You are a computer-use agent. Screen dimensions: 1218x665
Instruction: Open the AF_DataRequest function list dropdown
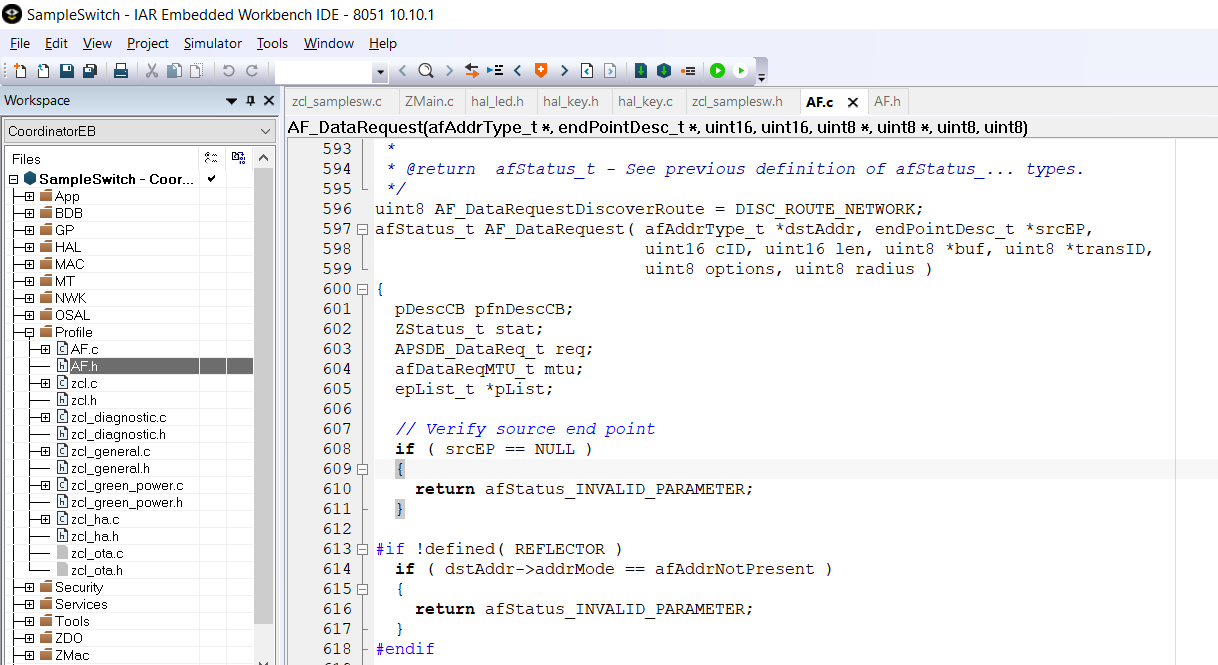[x=752, y=127]
